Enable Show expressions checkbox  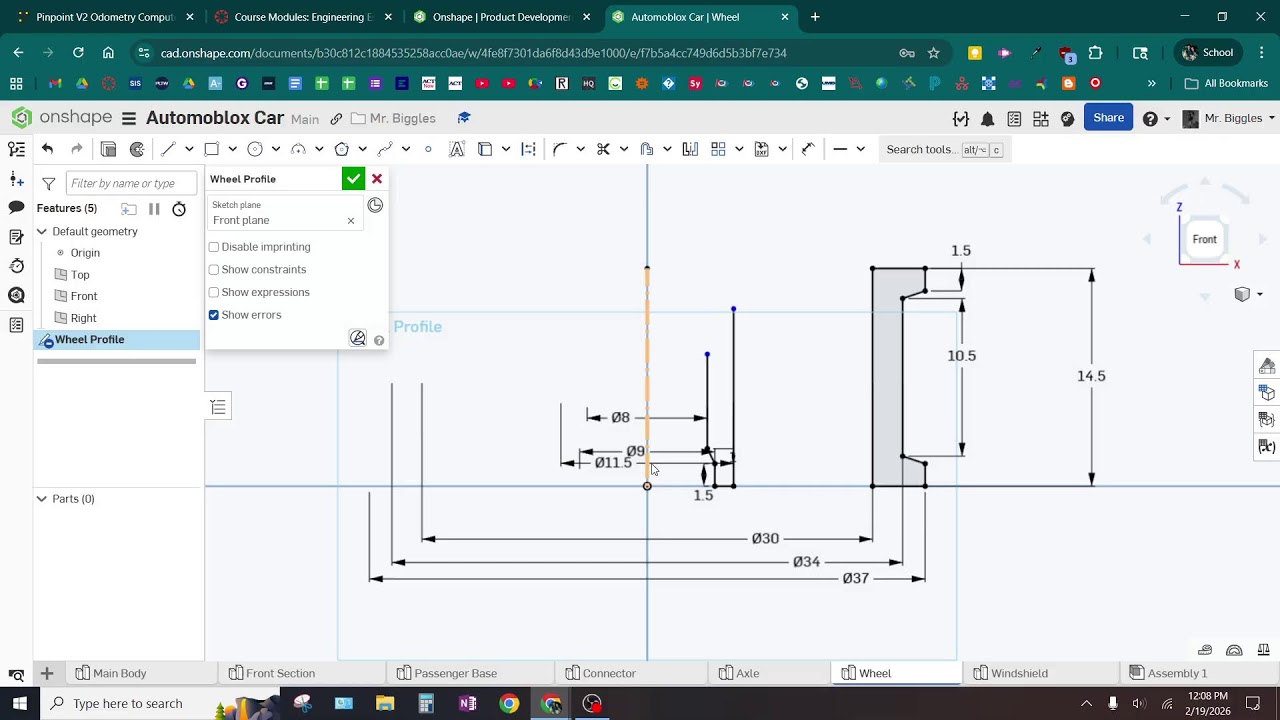point(214,292)
